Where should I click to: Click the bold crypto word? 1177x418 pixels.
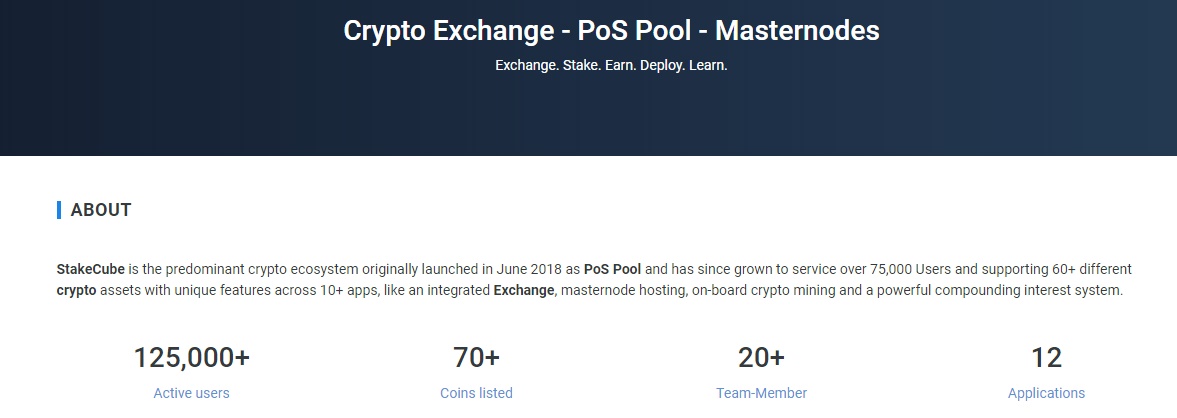point(77,290)
